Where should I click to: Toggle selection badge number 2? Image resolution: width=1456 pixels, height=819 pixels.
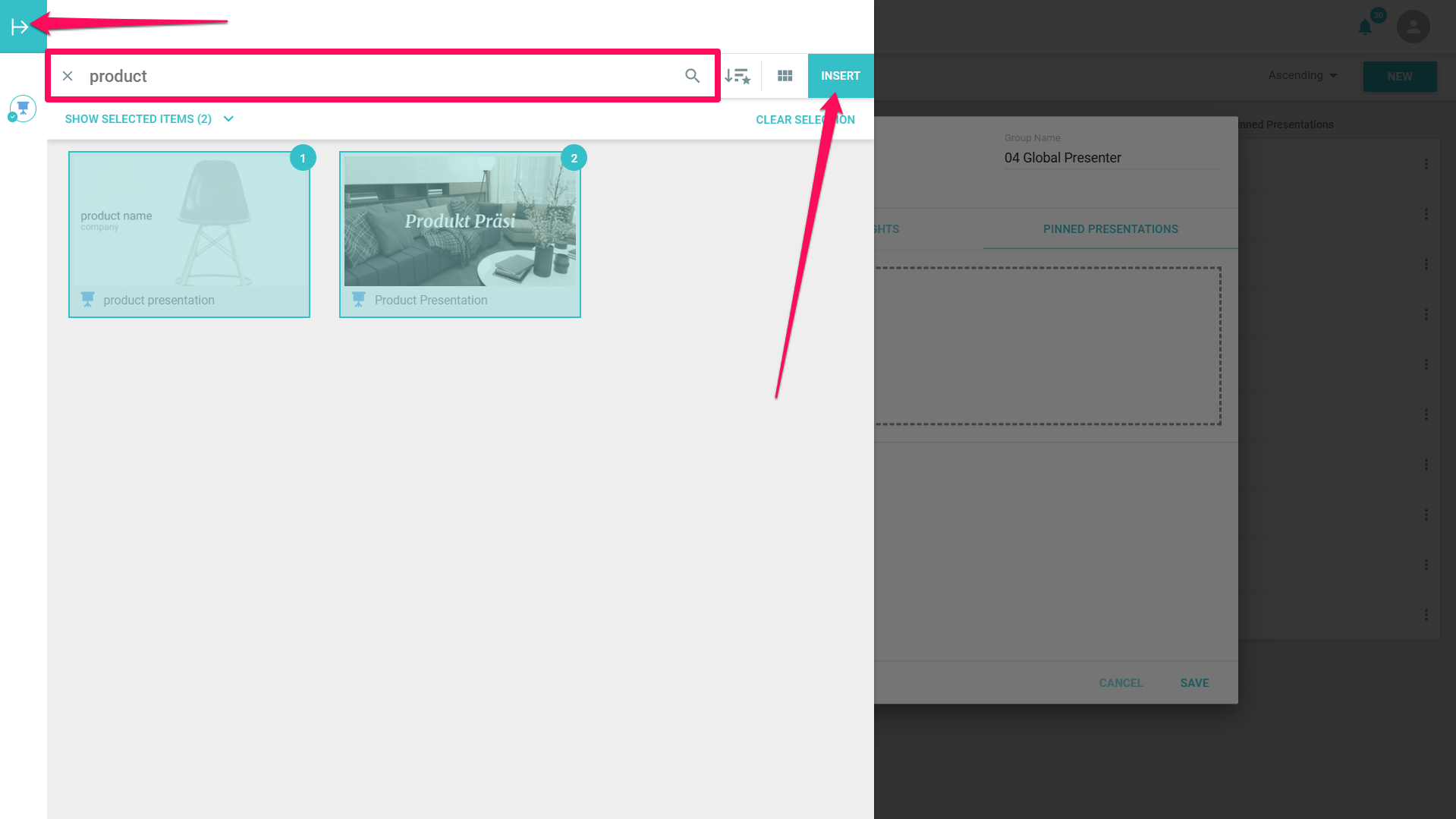coord(574,158)
